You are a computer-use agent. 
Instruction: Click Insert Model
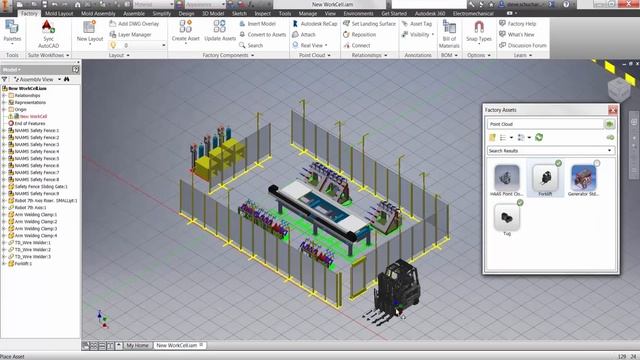click(258, 24)
